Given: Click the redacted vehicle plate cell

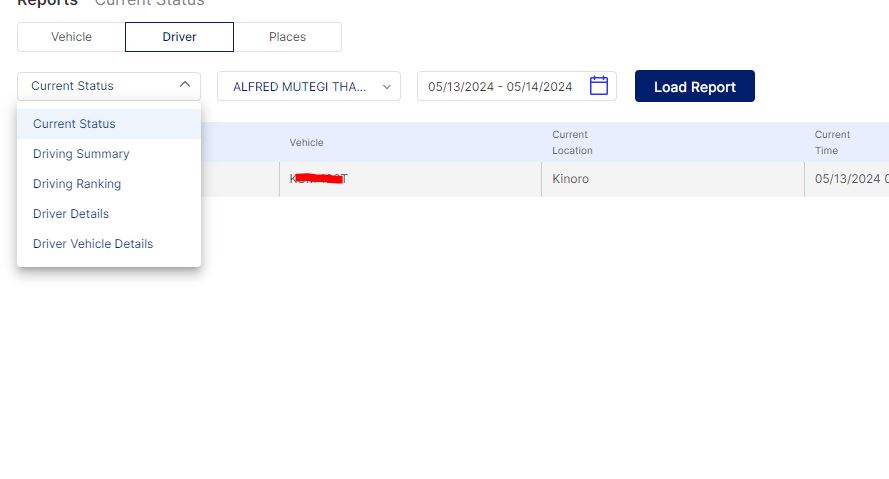Looking at the screenshot, I should (318, 179).
